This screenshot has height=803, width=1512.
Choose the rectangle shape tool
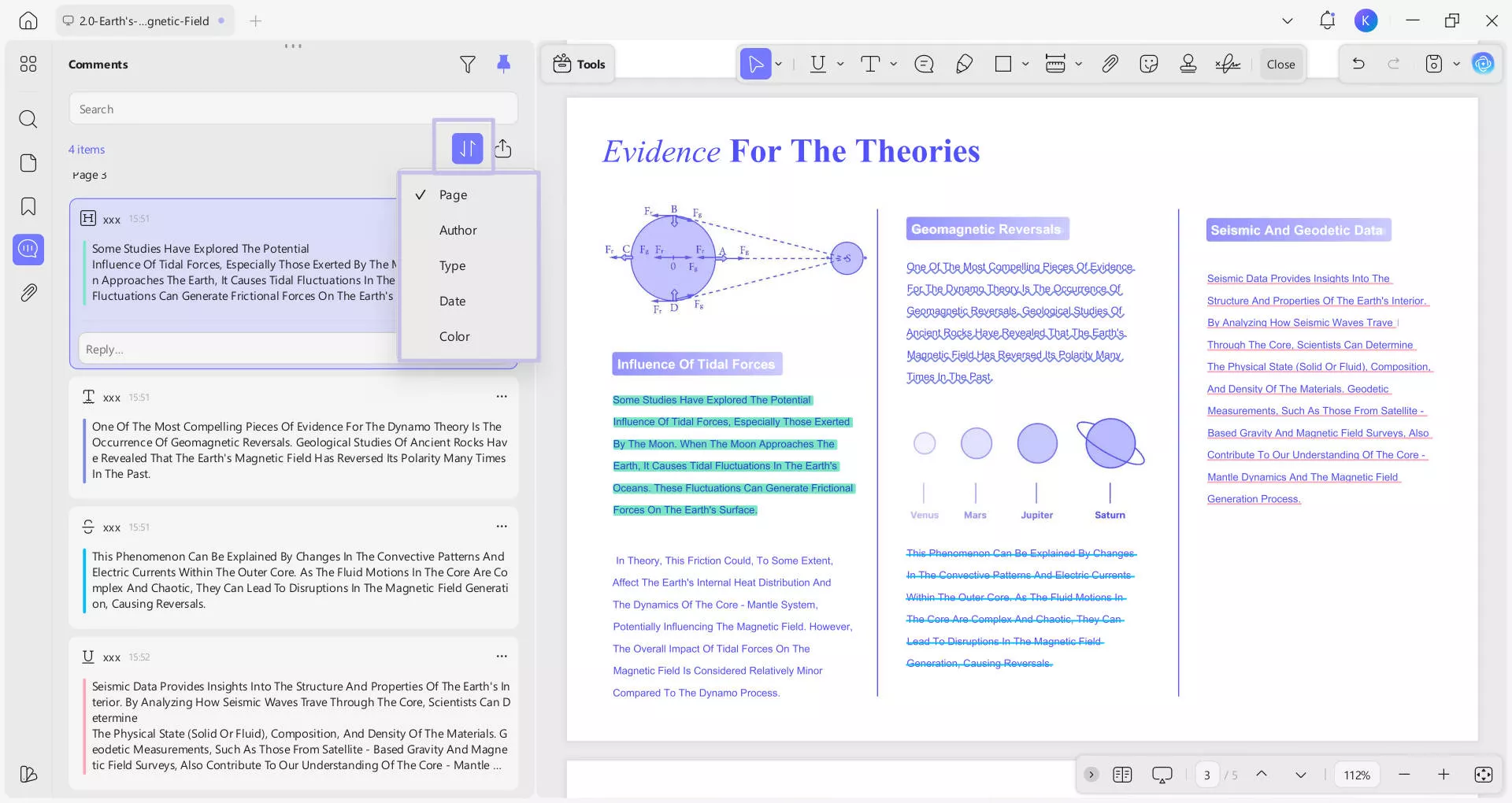pyautogui.click(x=1003, y=64)
